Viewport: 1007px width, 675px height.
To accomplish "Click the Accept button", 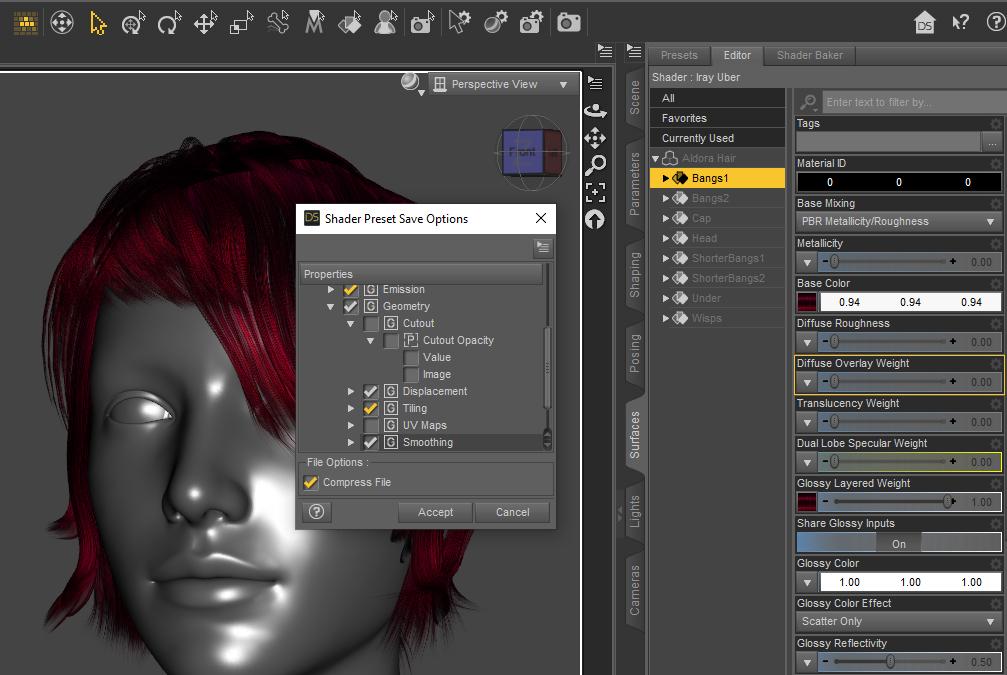I will (435, 512).
